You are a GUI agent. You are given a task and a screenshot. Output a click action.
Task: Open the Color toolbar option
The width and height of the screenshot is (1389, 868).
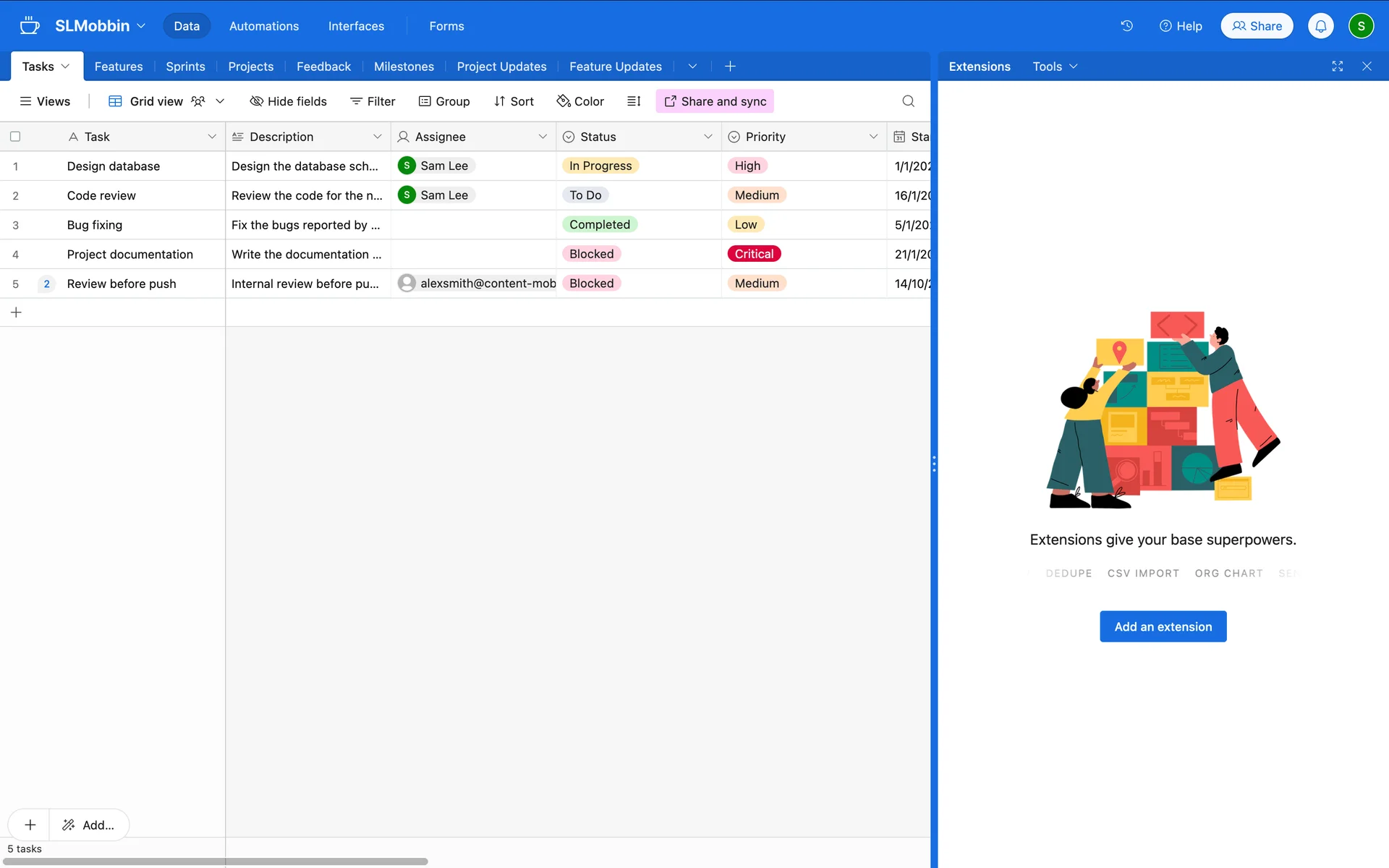[x=580, y=101]
